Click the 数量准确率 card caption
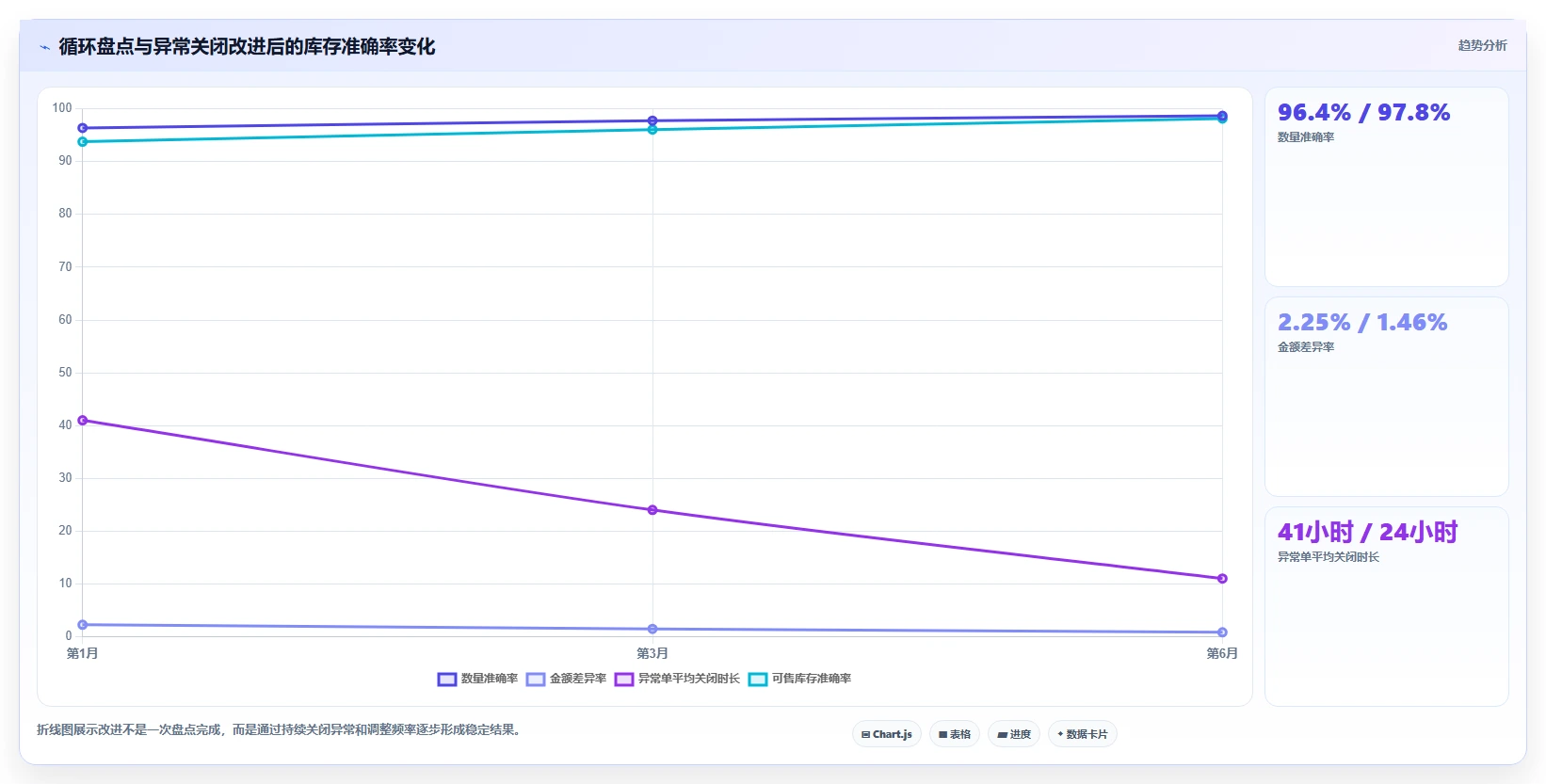This screenshot has height=784, width=1546. click(1306, 137)
